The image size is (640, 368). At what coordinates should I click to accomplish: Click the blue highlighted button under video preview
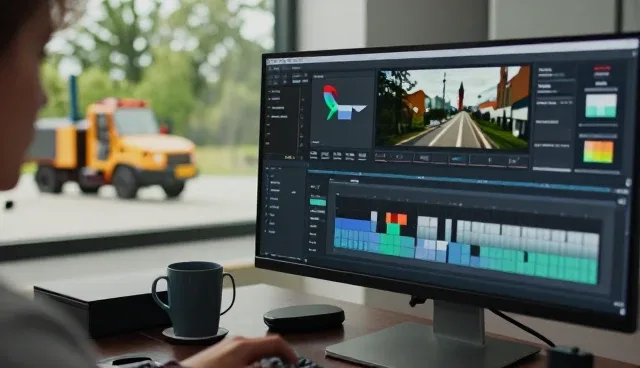tap(457, 159)
